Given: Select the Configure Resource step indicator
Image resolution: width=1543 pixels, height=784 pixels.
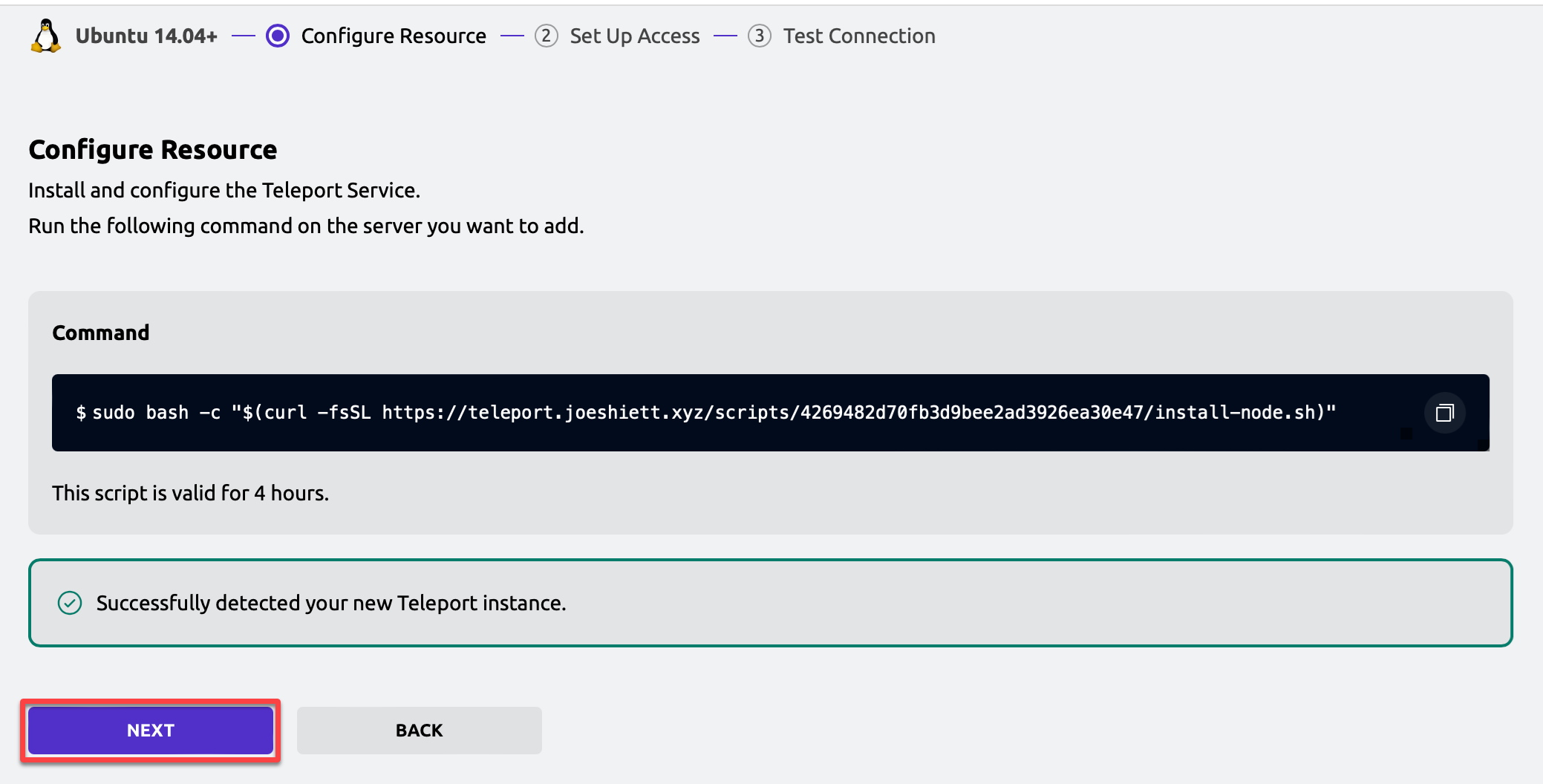Looking at the screenshot, I should click(x=278, y=36).
